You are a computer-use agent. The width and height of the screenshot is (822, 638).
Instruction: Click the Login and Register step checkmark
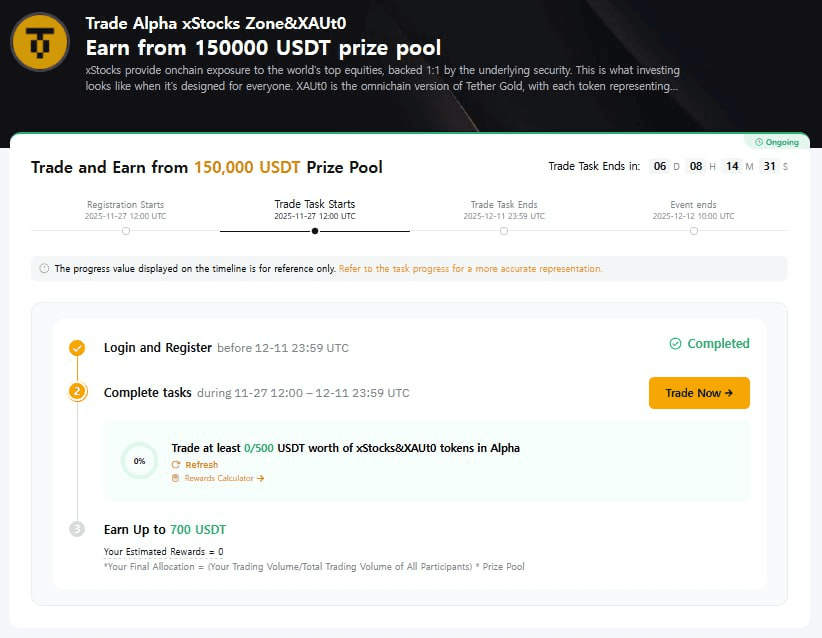[x=77, y=348]
